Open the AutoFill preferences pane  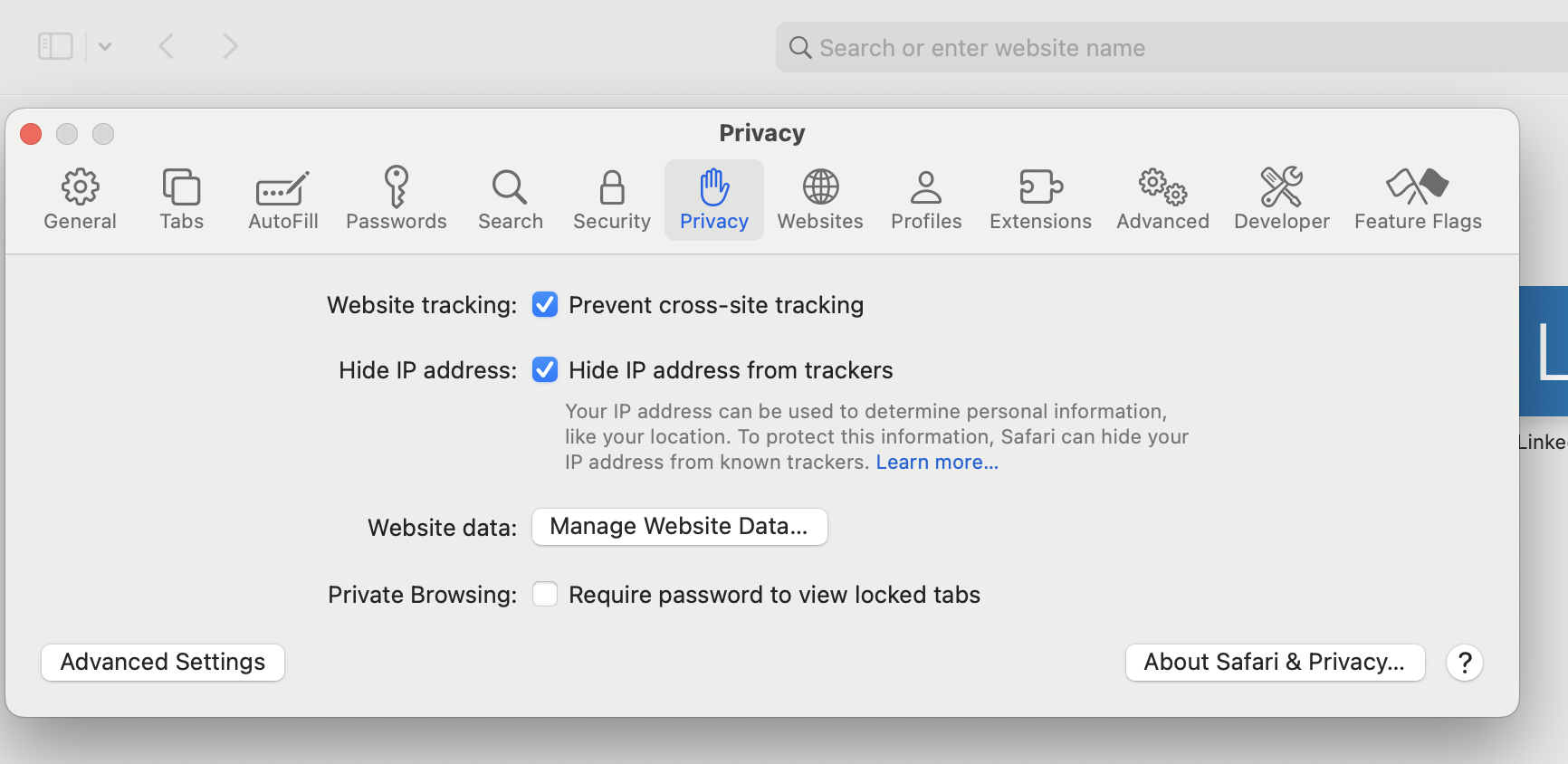[x=283, y=200]
